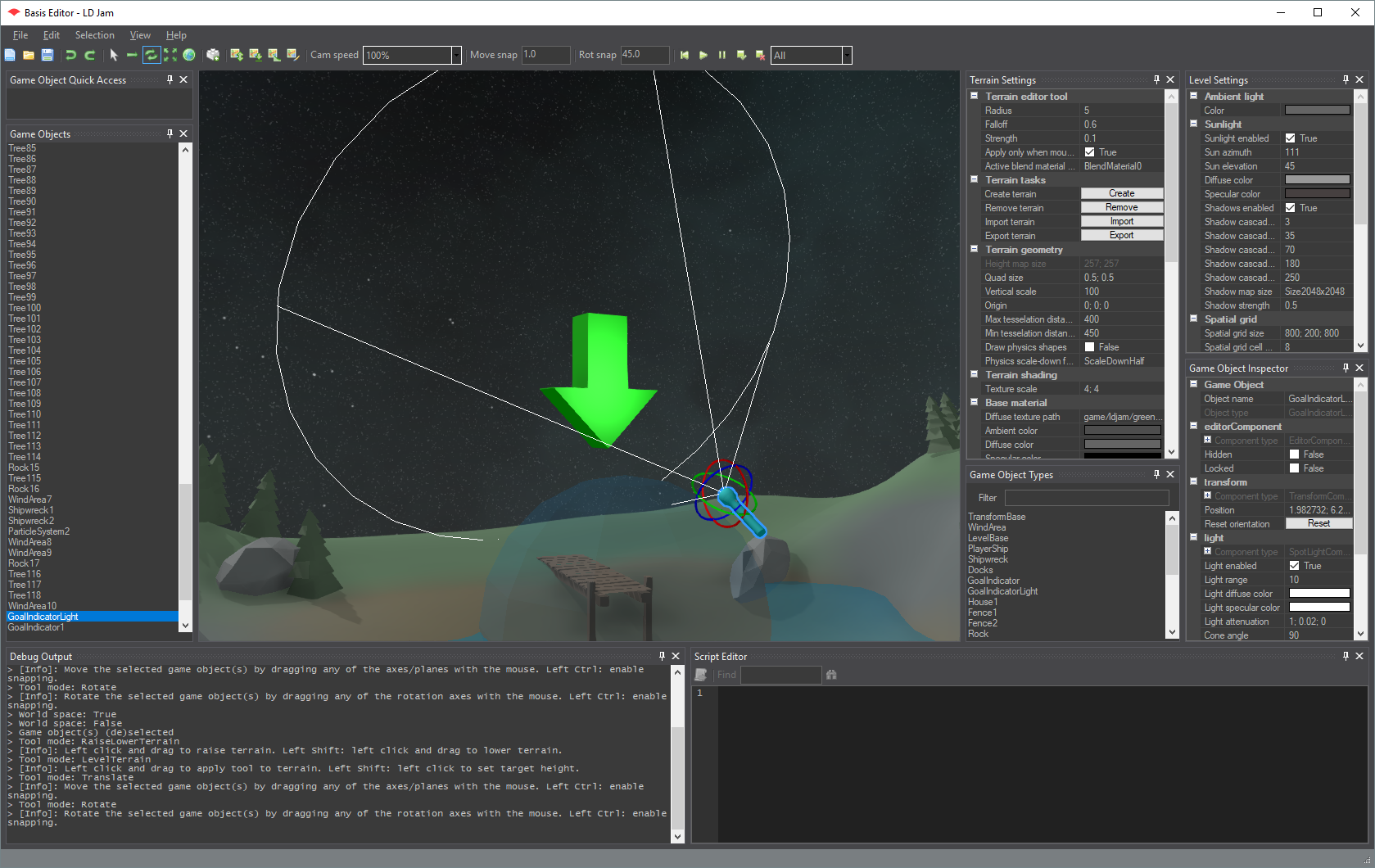Click the Remove terrain button
Screen dimensions: 1375x868
coord(1122,207)
